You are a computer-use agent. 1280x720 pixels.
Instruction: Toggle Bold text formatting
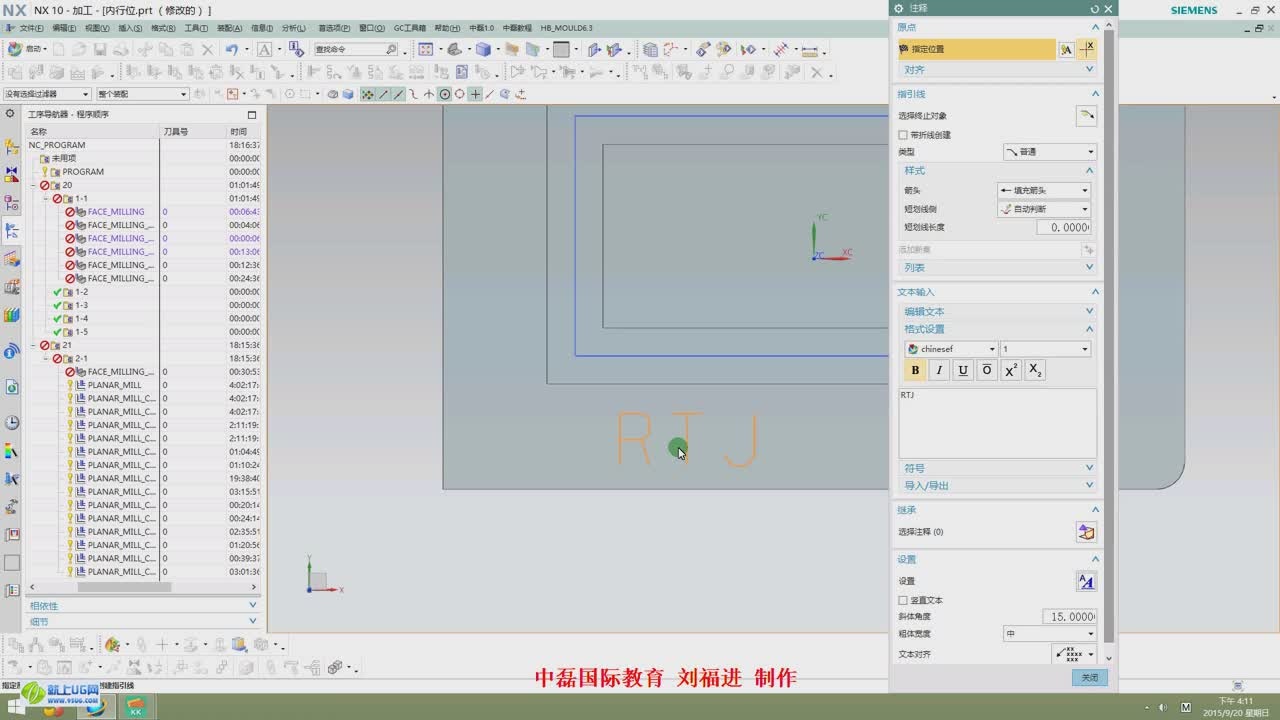click(x=914, y=370)
